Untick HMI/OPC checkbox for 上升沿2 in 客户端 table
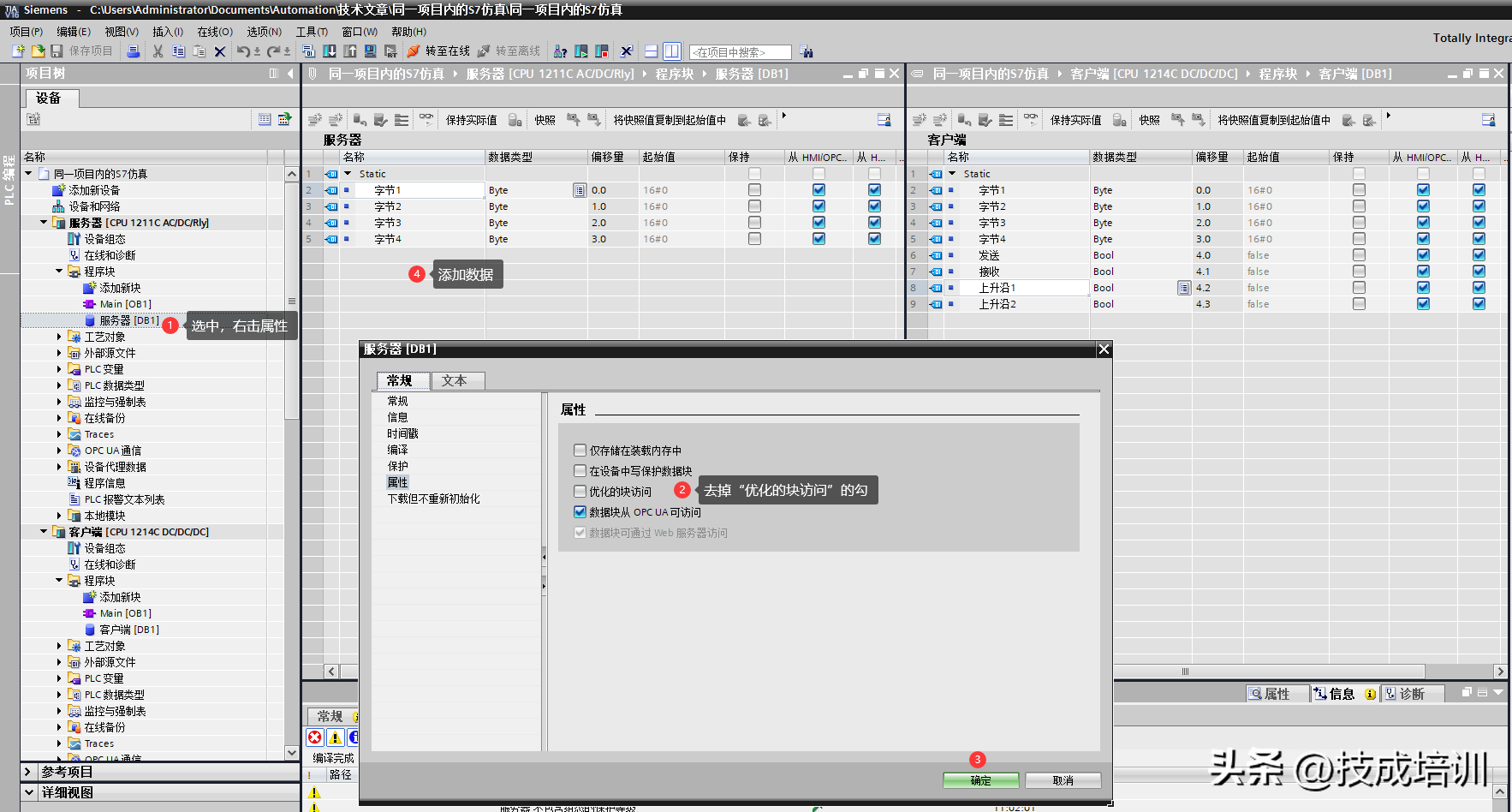Viewport: 1512px width, 812px height. coord(1423,304)
